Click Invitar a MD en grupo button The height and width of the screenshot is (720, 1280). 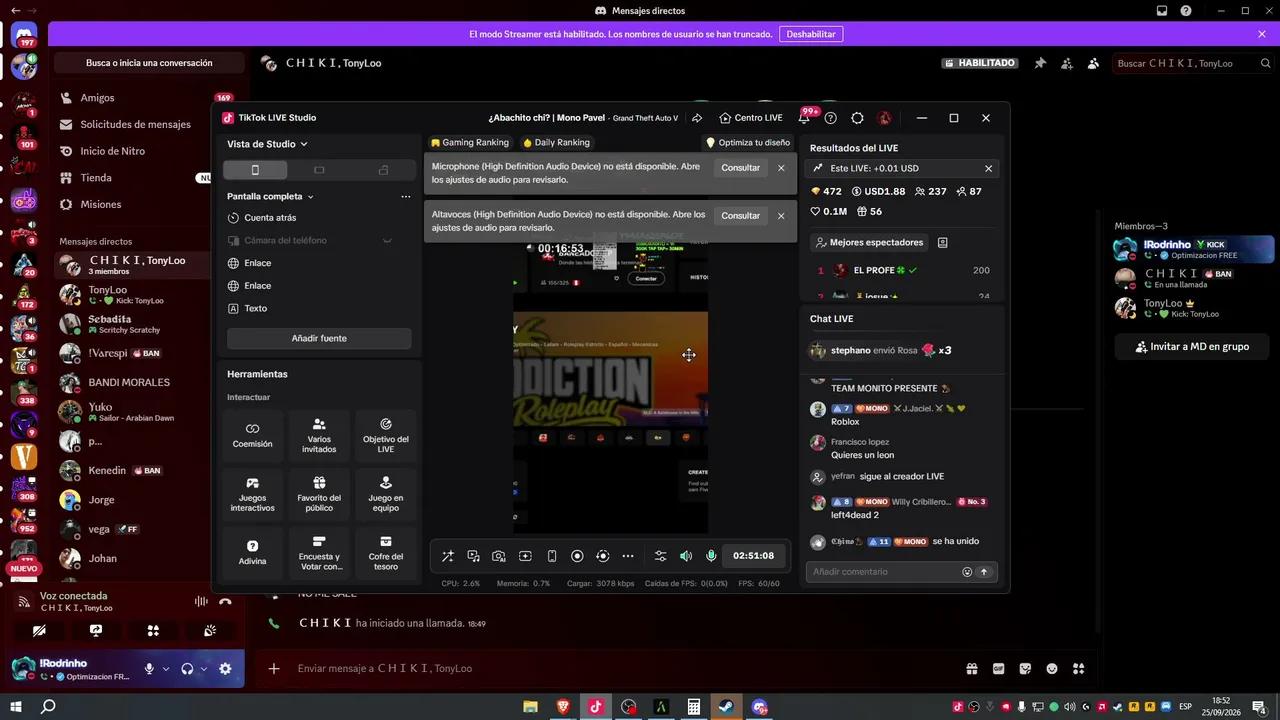1192,347
